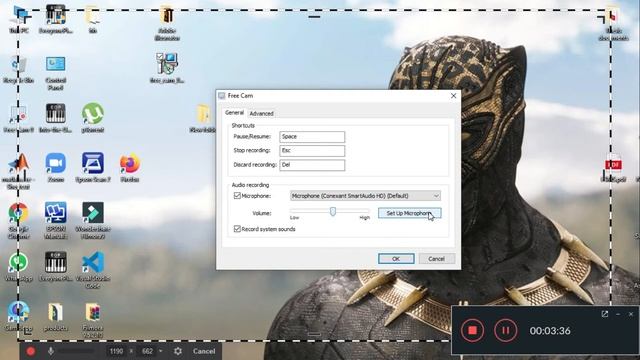Open recording settings gear in Free Cam toolbar
The image size is (640, 360).
point(178,351)
